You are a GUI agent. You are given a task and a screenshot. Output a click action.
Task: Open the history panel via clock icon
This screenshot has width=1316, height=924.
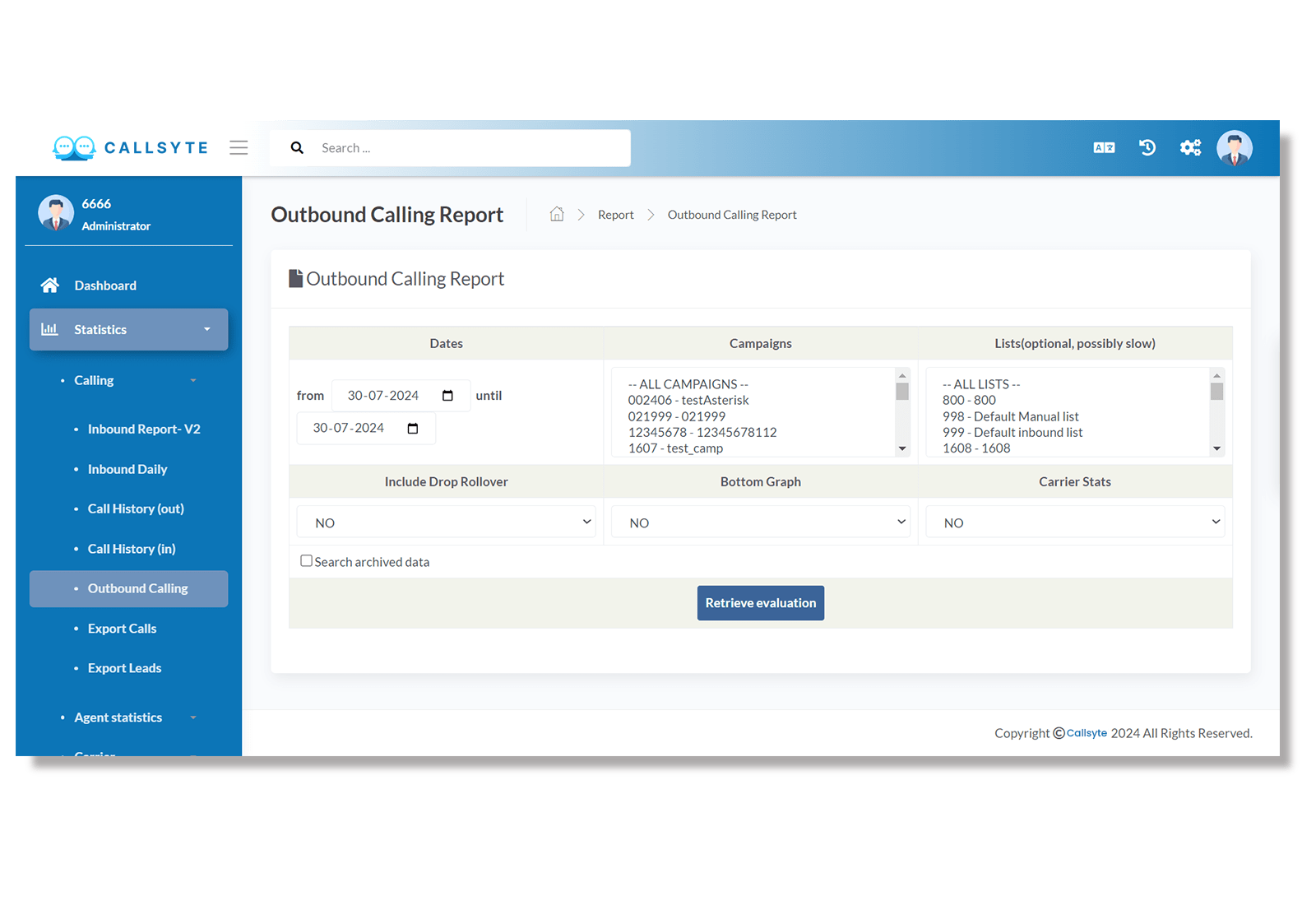point(1147,147)
